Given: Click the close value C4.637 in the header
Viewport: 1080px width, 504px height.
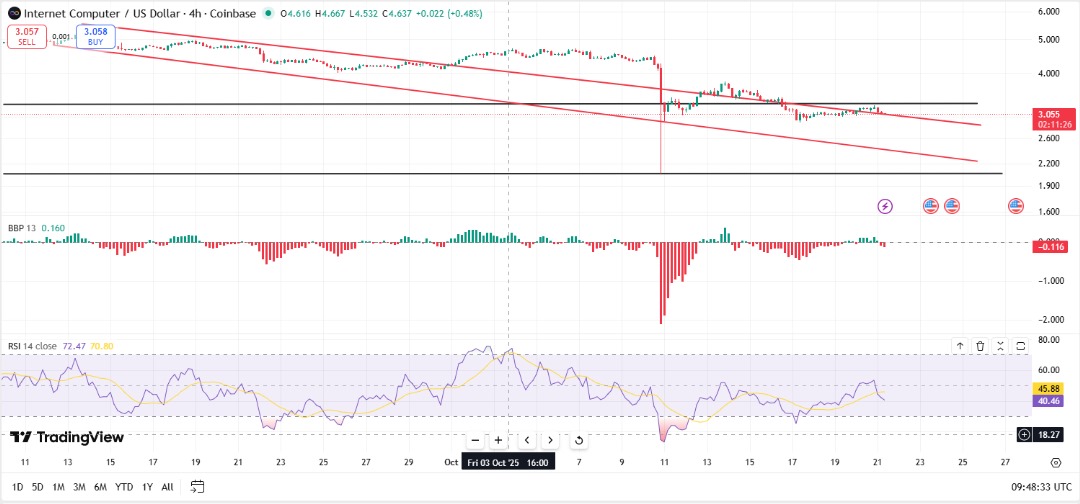Looking at the screenshot, I should tap(397, 14).
